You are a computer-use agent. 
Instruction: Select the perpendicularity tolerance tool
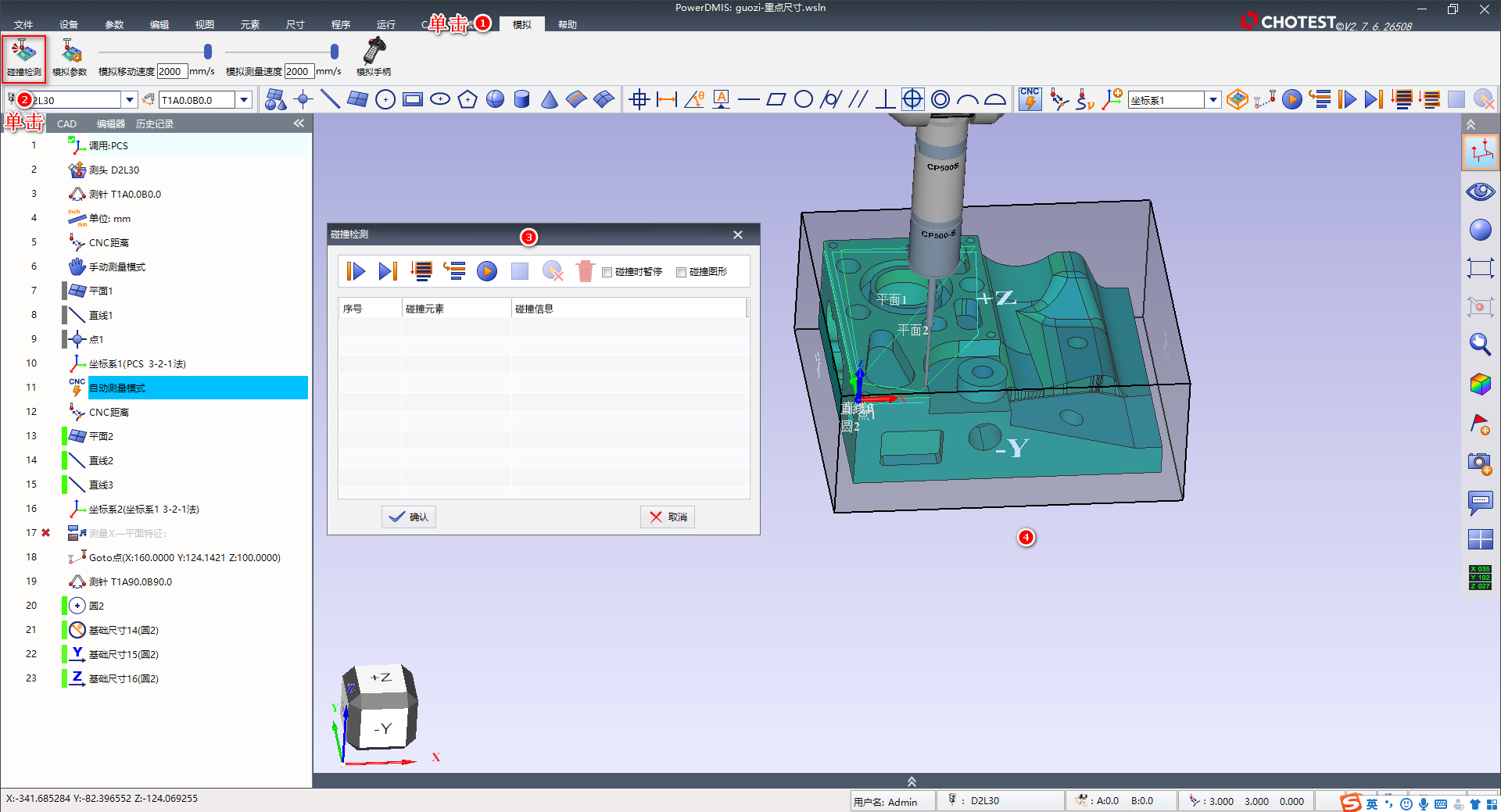[x=885, y=99]
